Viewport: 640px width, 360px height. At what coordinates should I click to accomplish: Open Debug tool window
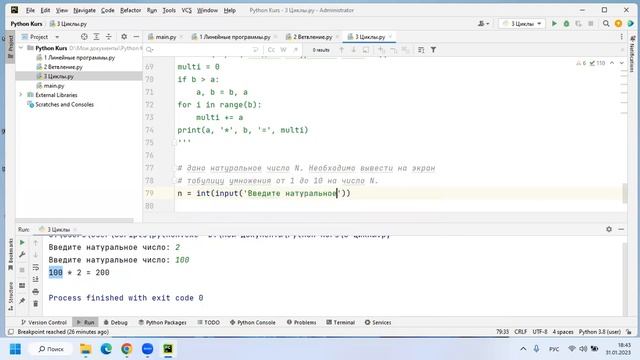(x=116, y=322)
